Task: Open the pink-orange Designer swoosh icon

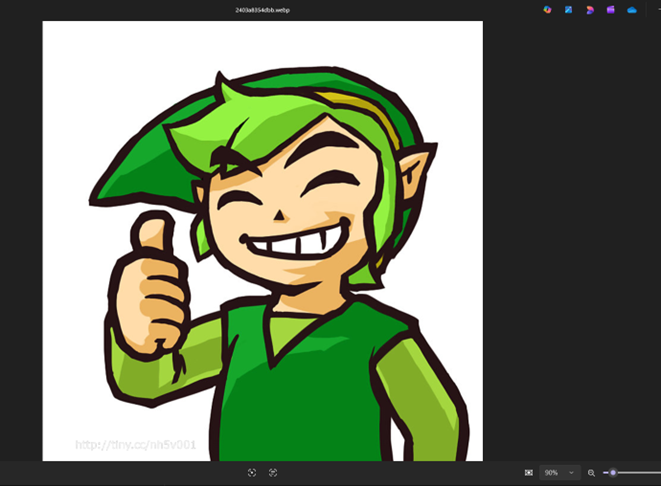Action: tap(590, 10)
